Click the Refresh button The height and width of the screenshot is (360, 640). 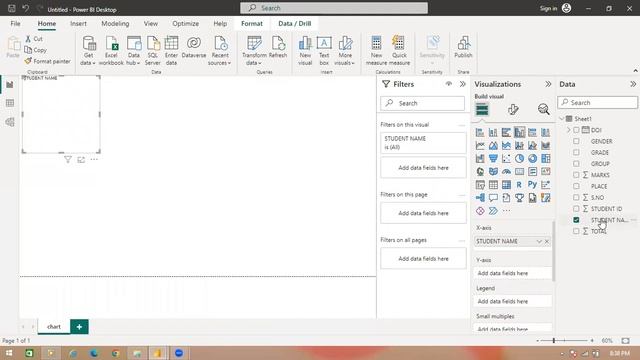pos(278,47)
